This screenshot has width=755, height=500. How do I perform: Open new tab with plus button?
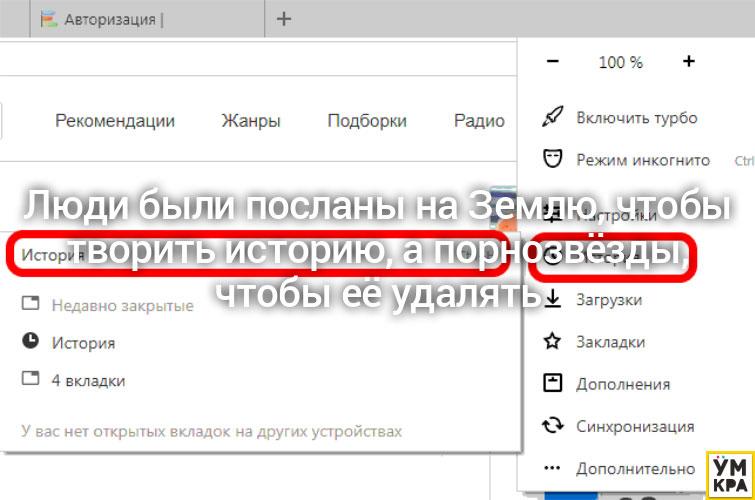[284, 19]
